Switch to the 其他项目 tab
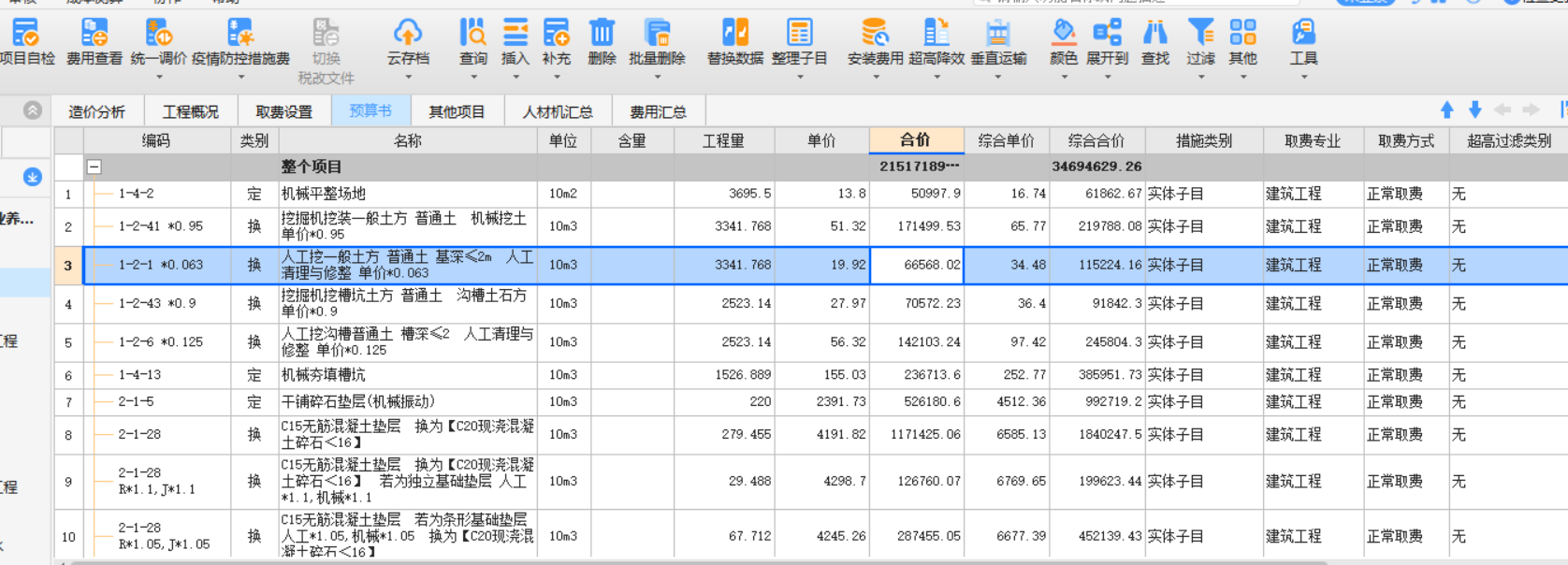Screen dimensions: 1568x565 (x=457, y=111)
